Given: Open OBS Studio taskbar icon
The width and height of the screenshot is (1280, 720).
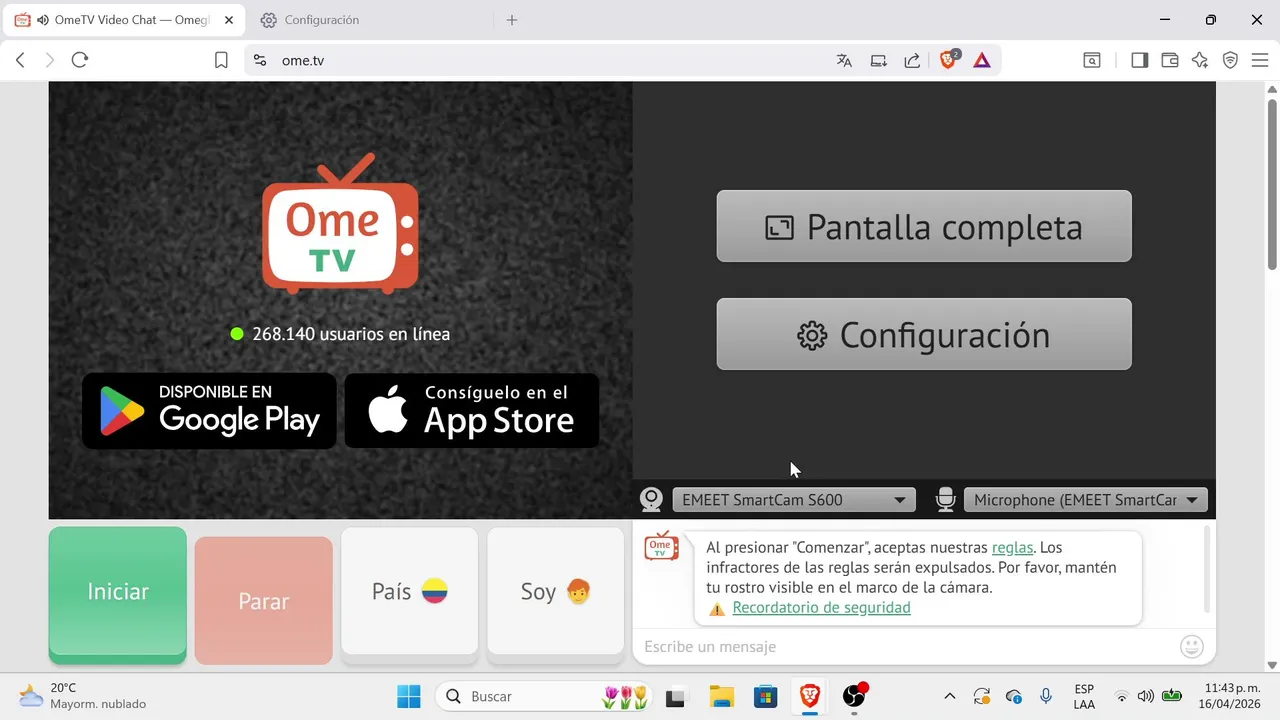Looking at the screenshot, I should click(x=854, y=696).
